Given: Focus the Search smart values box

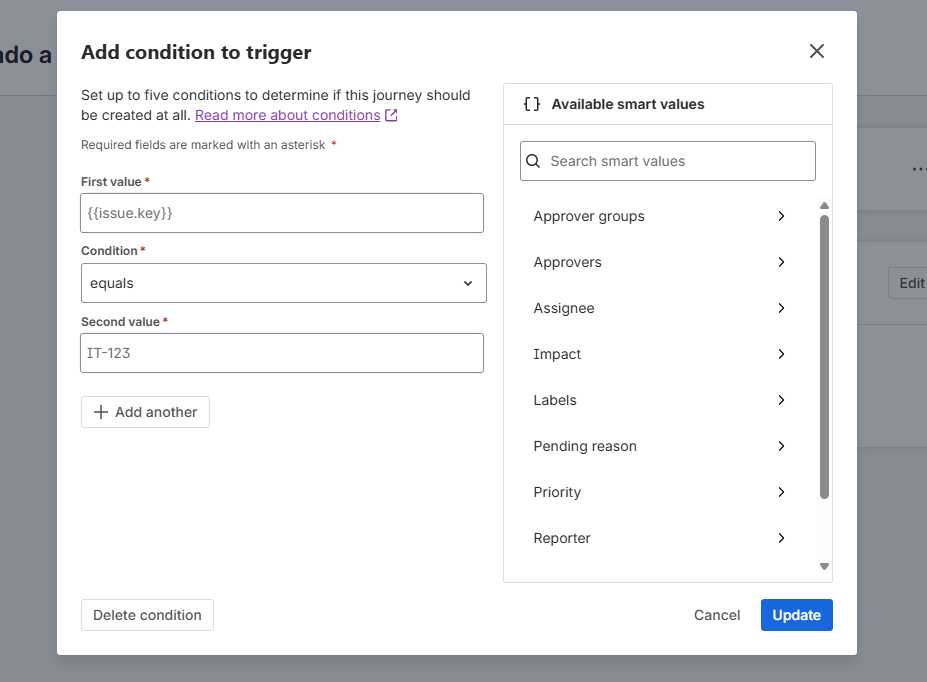Looking at the screenshot, I should pyautogui.click(x=668, y=161).
